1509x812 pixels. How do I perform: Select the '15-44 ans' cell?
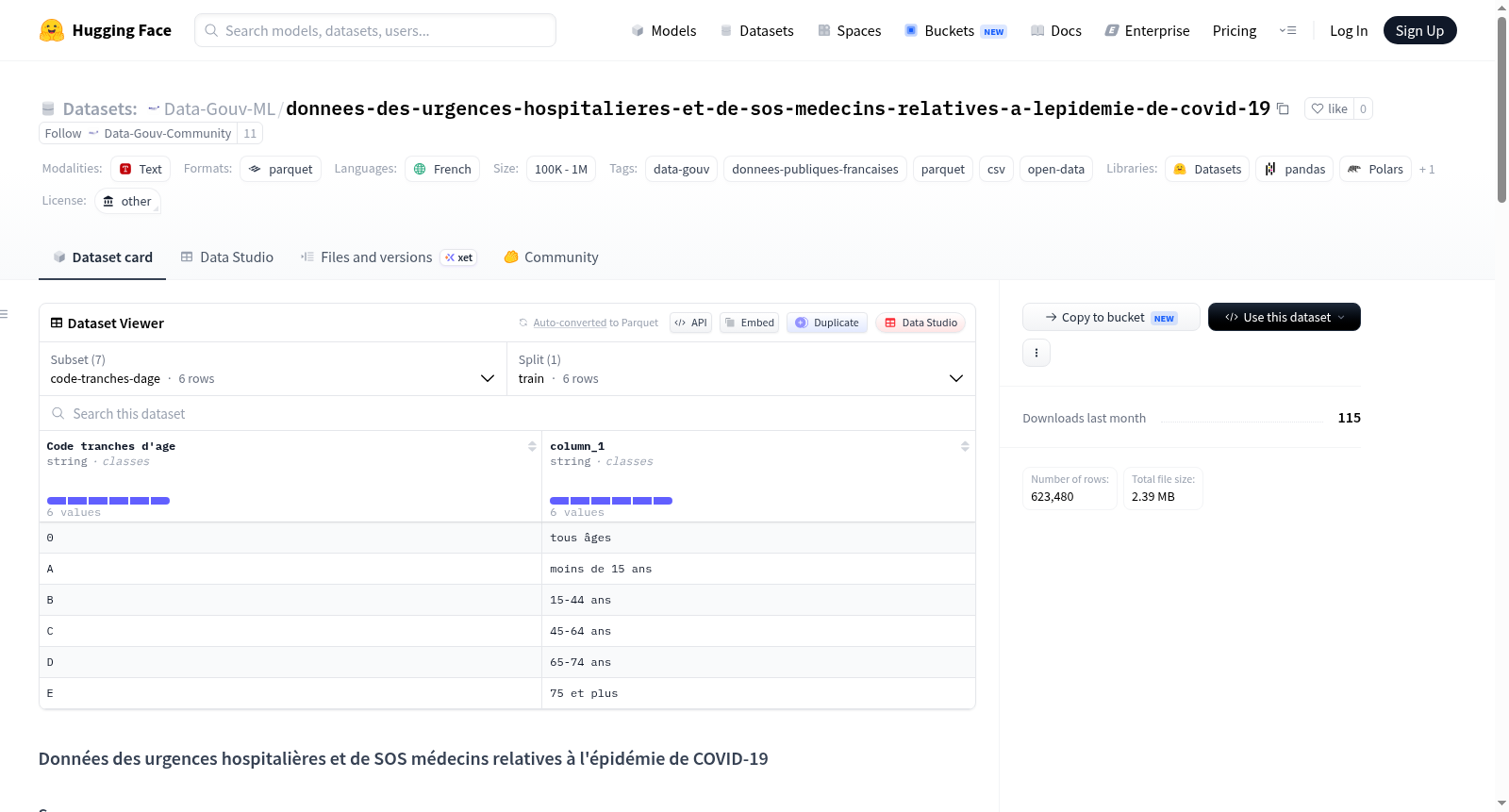pos(758,600)
